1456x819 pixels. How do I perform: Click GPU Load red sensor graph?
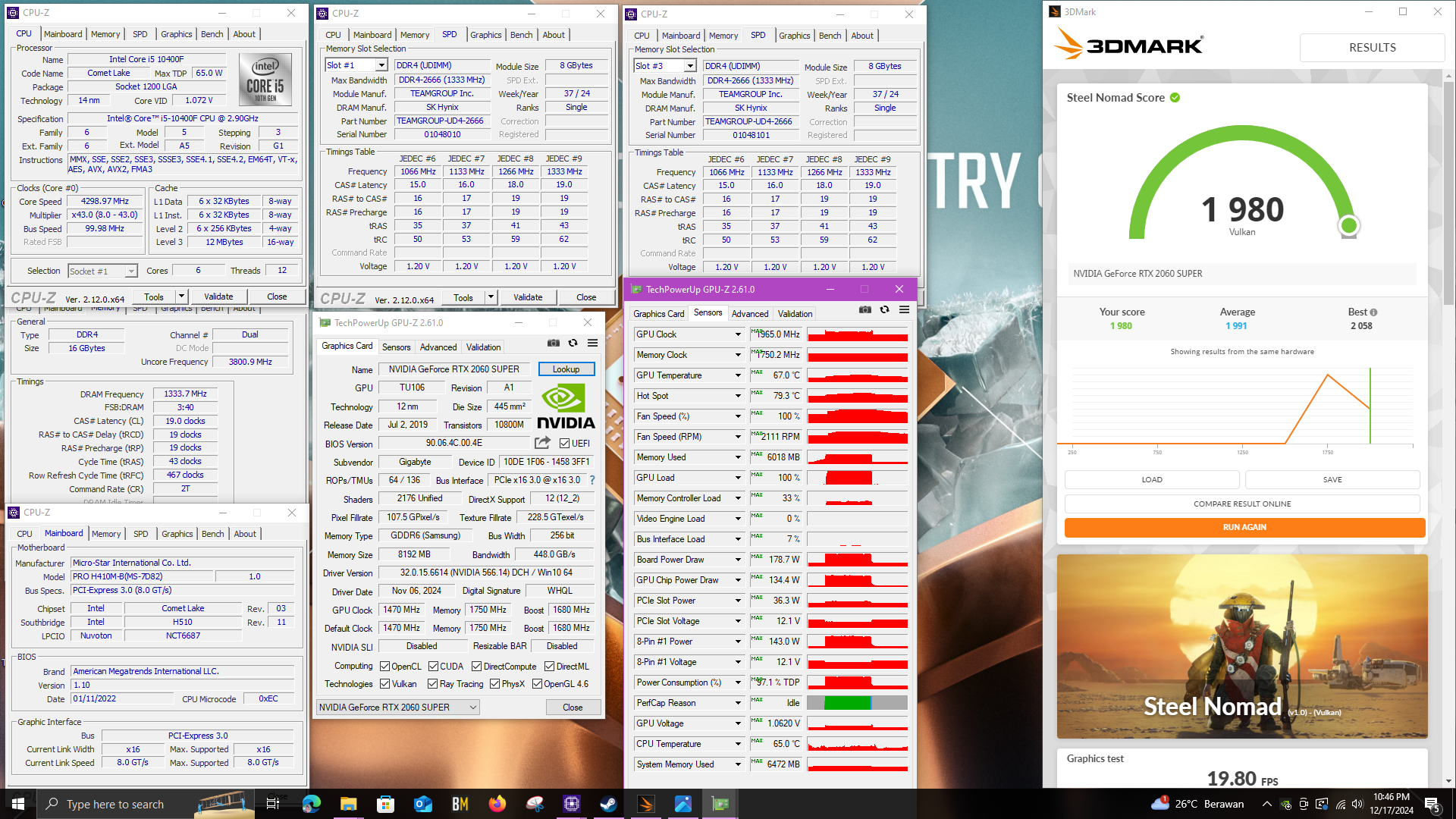pyautogui.click(x=858, y=478)
